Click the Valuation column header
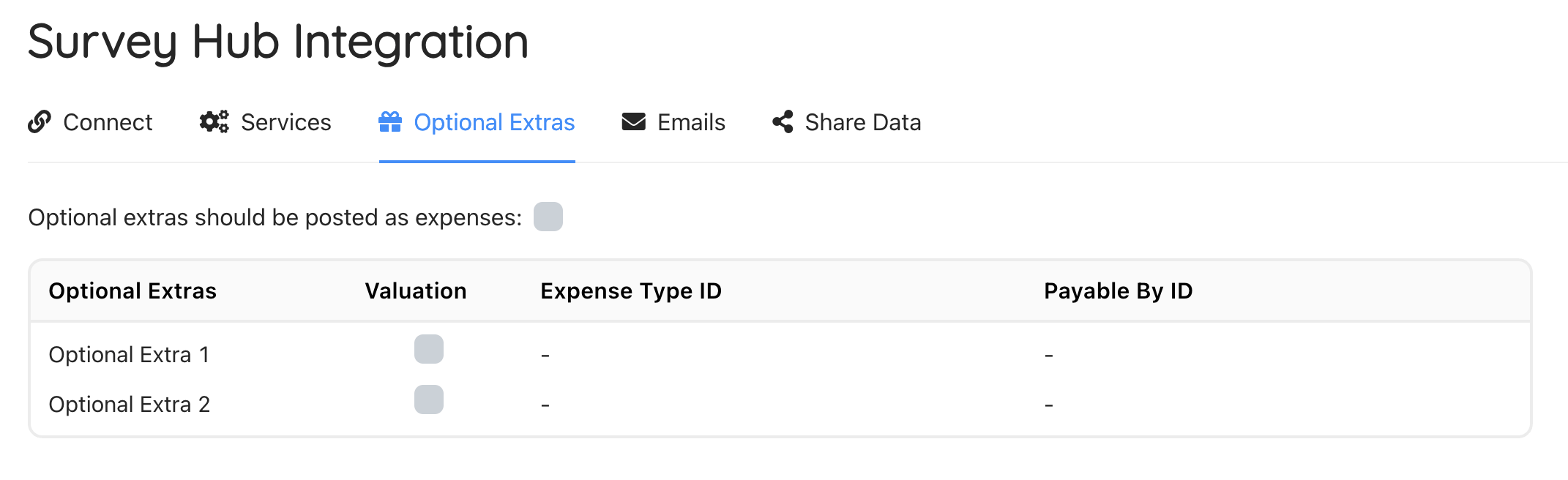This screenshot has height=480, width=1568. 416,291
